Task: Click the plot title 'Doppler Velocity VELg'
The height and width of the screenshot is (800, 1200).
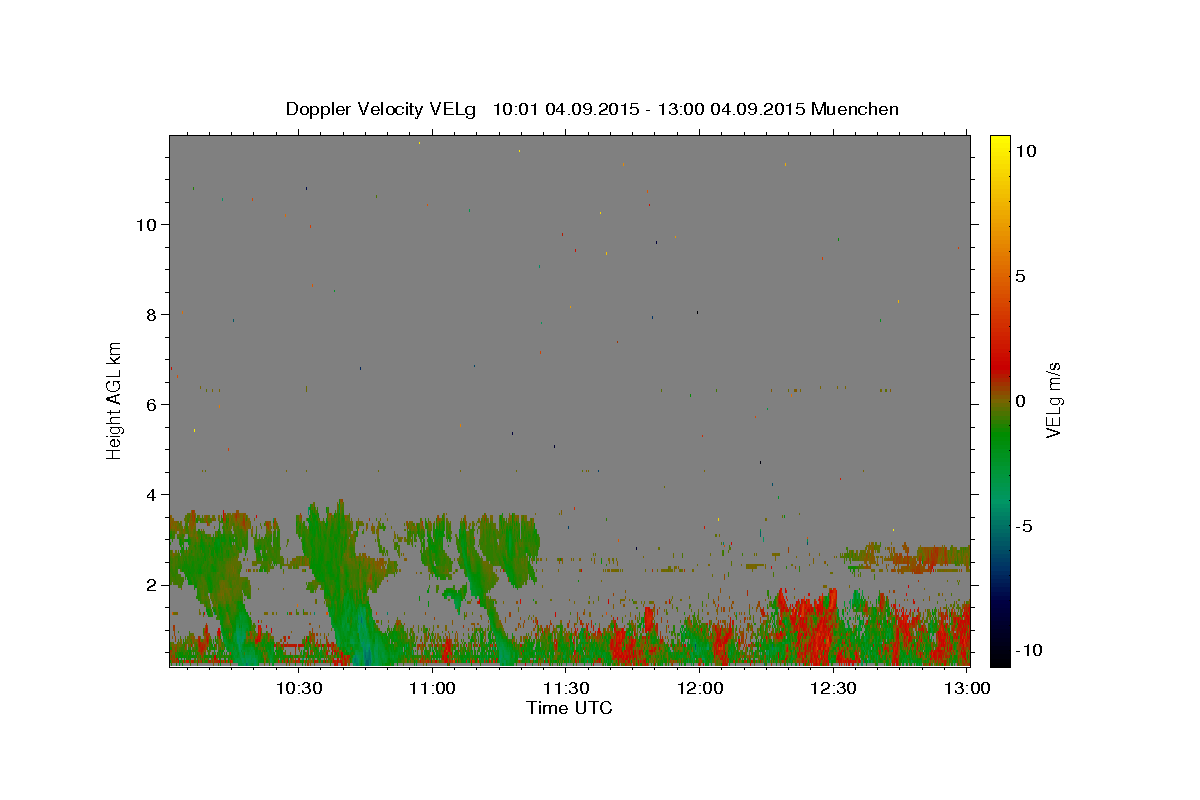Action: pyautogui.click(x=382, y=109)
